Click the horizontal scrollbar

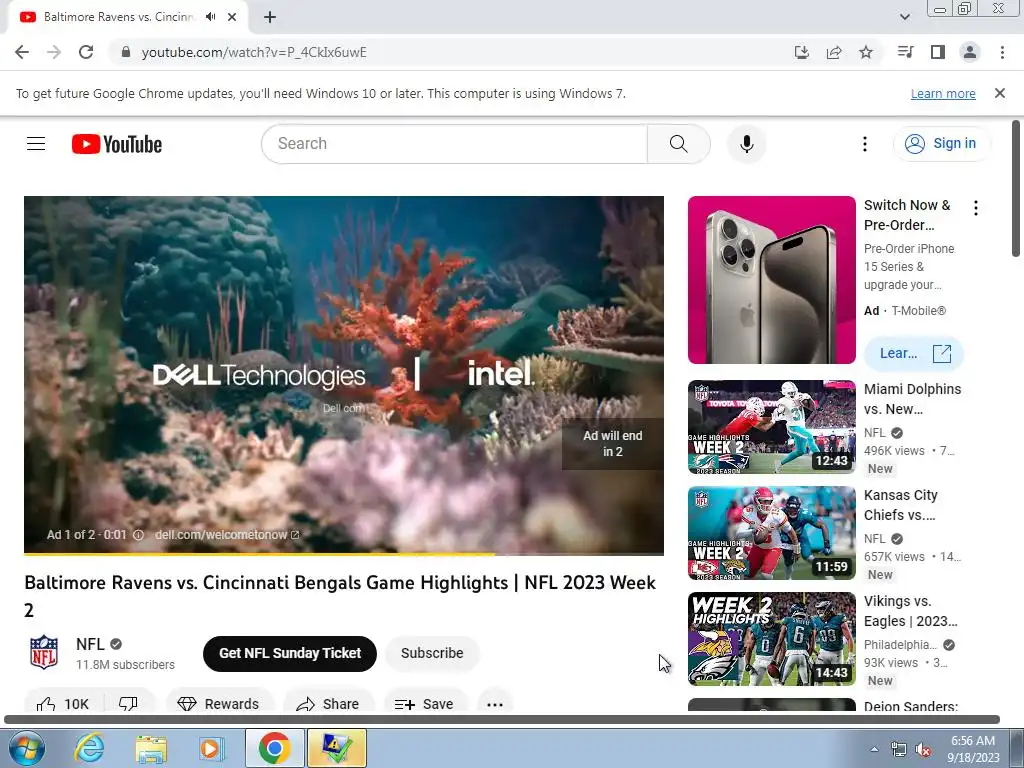502,720
